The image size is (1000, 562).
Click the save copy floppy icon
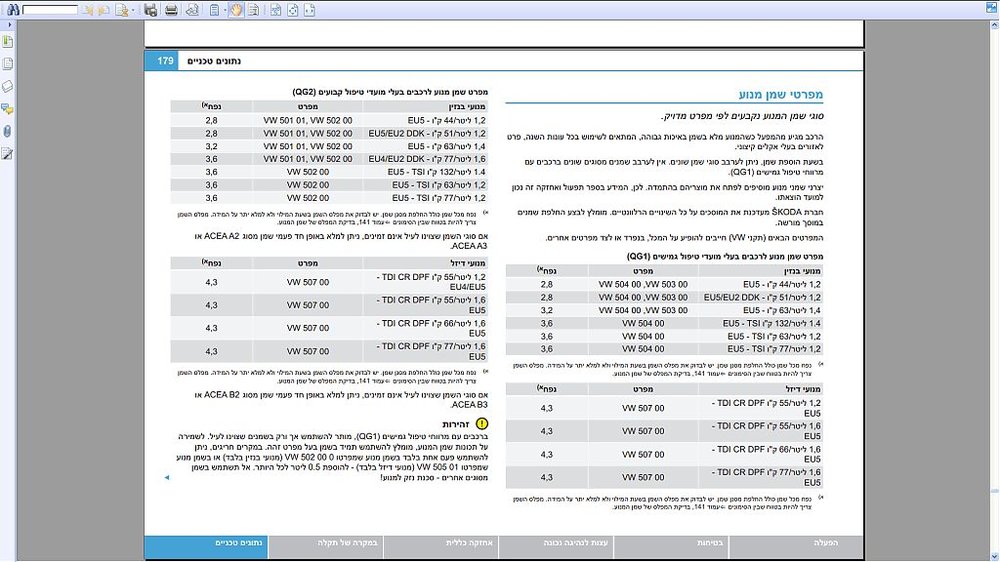151,10
